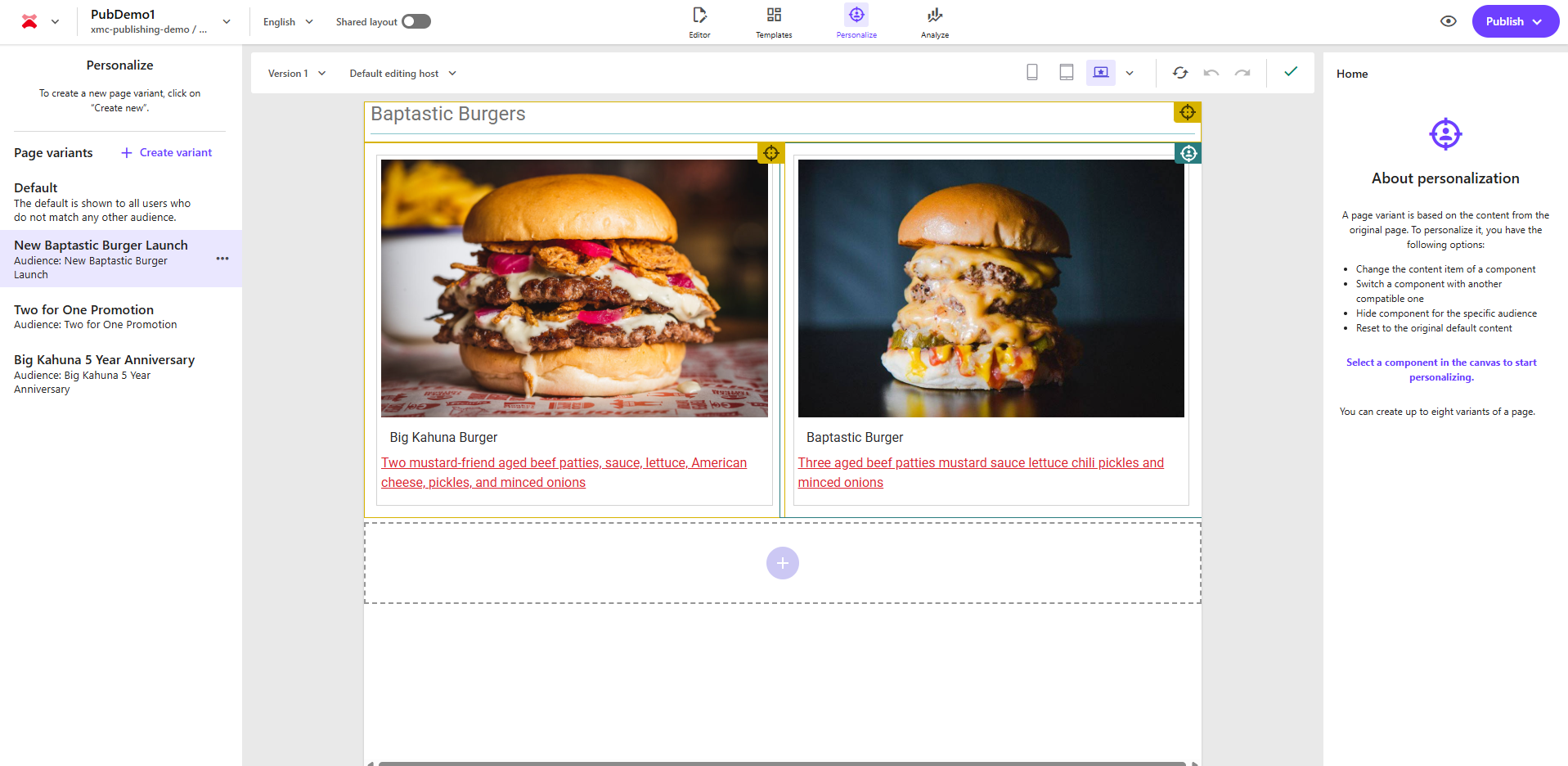Switch to the Templates tab
This screenshot has height=766, width=1568.
point(773,22)
